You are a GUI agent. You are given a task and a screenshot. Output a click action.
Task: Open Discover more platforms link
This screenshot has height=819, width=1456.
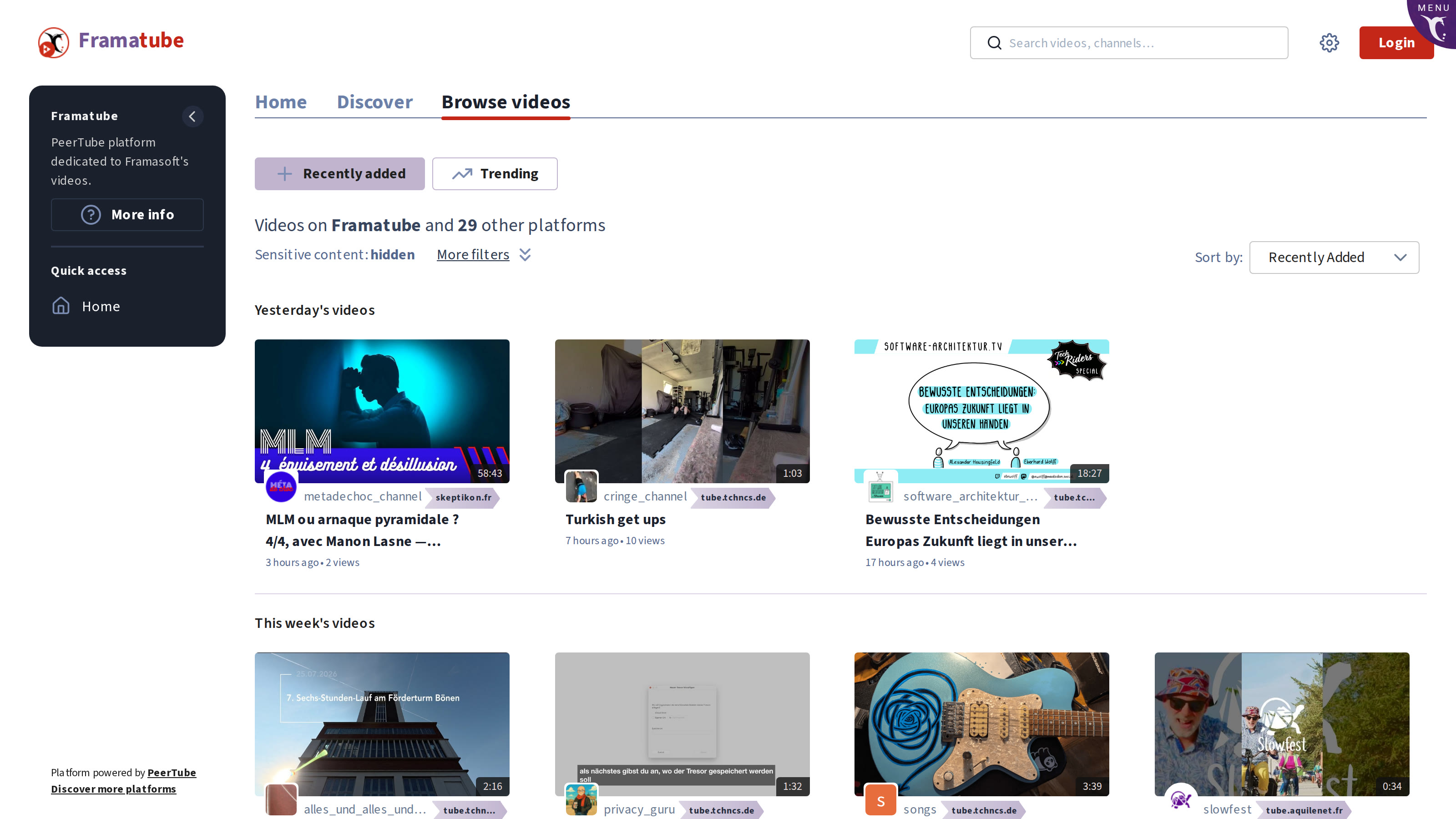click(x=114, y=789)
